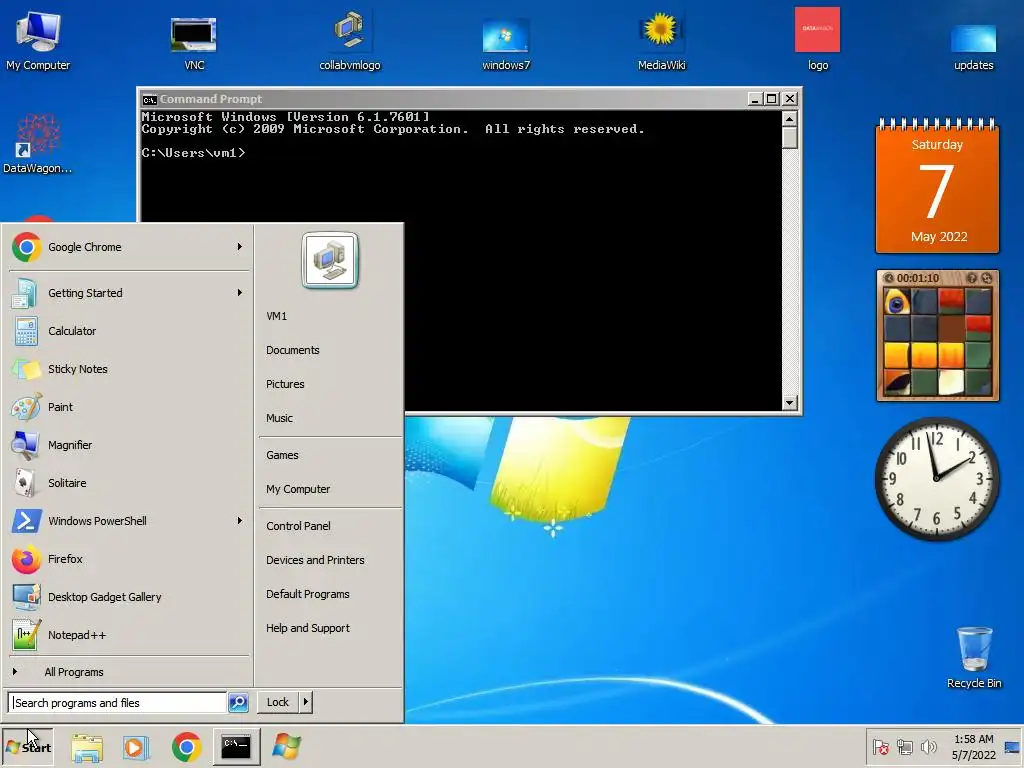Open Windows Media Player from taskbar
1024x768 pixels.
coord(136,747)
